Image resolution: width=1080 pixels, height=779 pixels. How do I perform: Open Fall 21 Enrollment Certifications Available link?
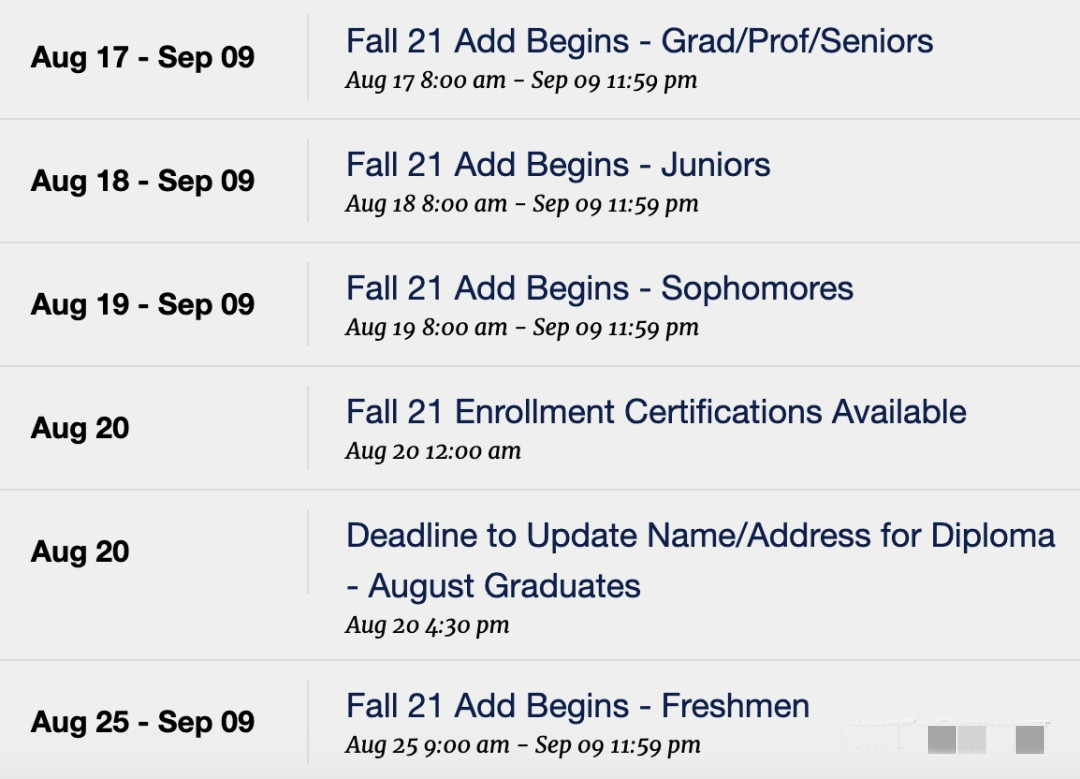[656, 412]
